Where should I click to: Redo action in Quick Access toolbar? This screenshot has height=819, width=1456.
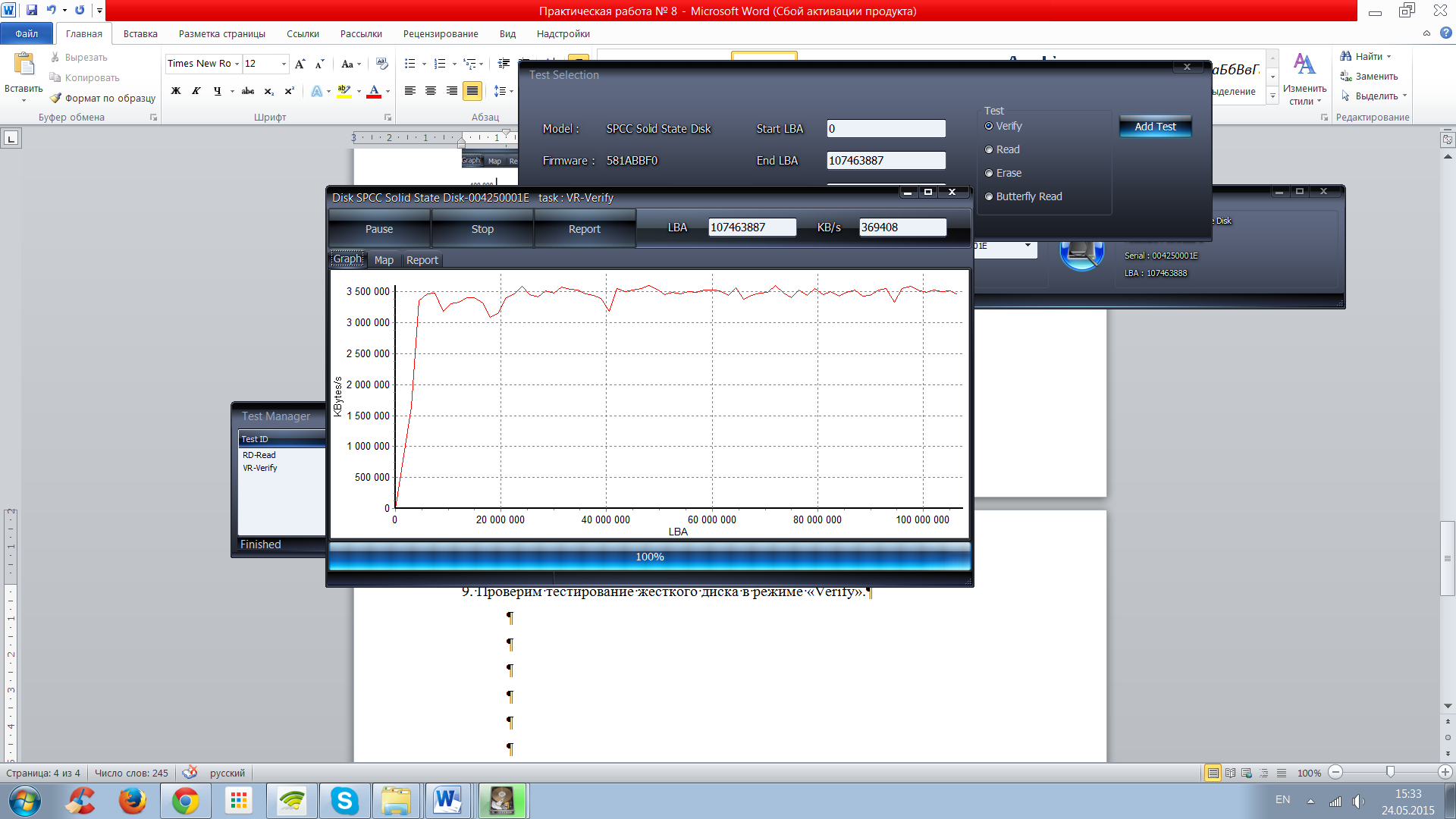80,11
